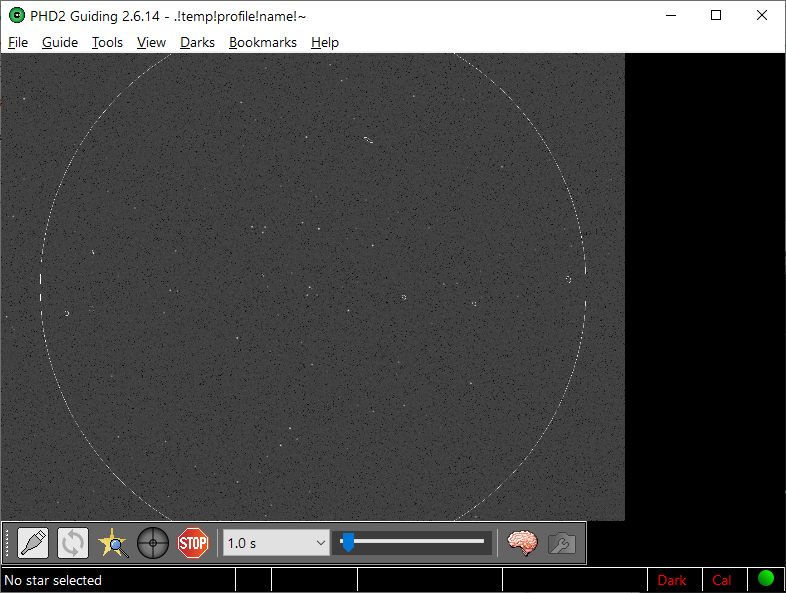Click the gamma slider handle
Screen dimensions: 786x593
348,542
